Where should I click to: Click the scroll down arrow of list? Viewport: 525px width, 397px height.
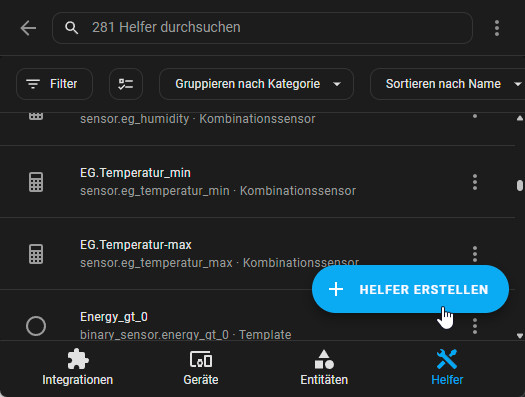[x=520, y=336]
